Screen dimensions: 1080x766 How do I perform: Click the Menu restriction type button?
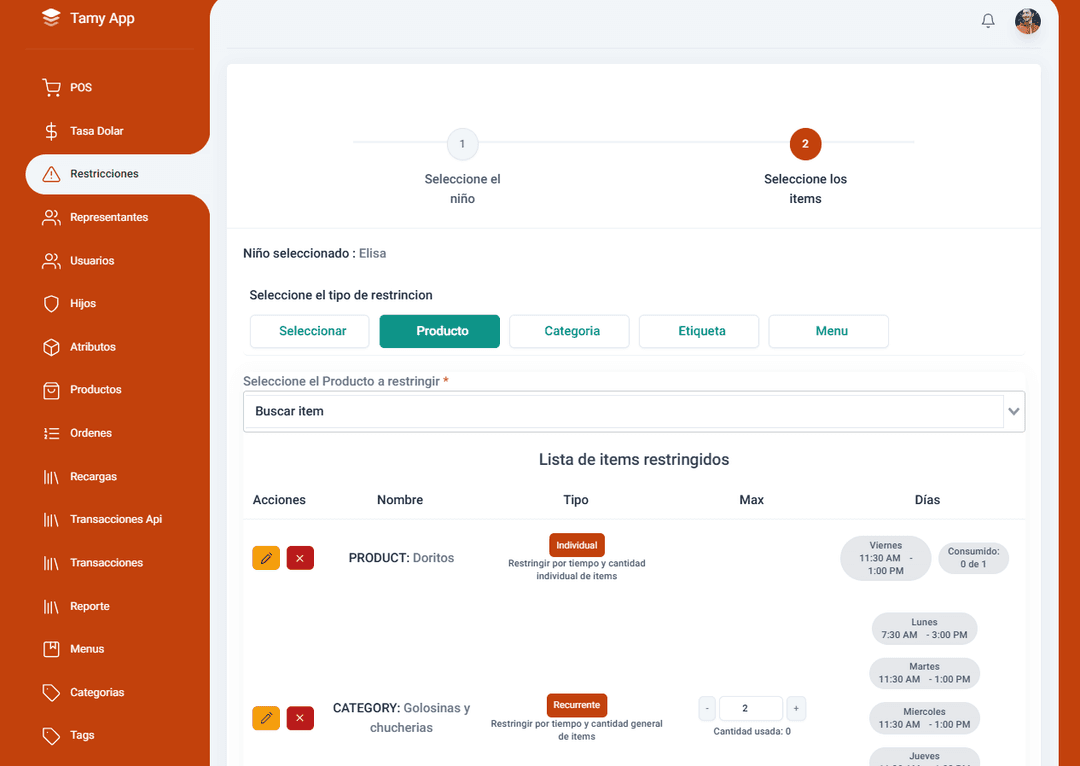(x=828, y=331)
